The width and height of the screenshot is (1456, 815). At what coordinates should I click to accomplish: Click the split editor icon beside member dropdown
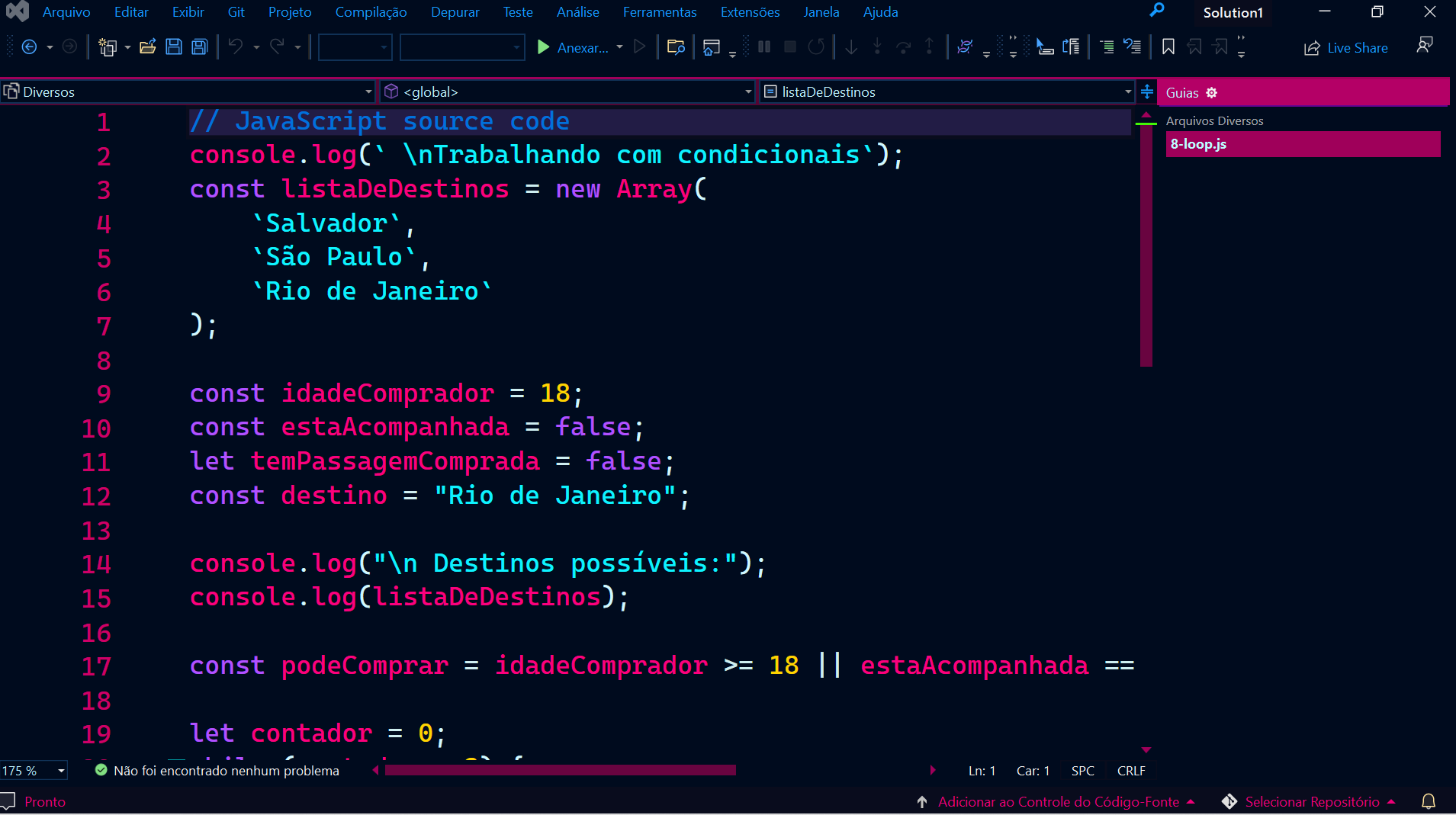[1146, 92]
